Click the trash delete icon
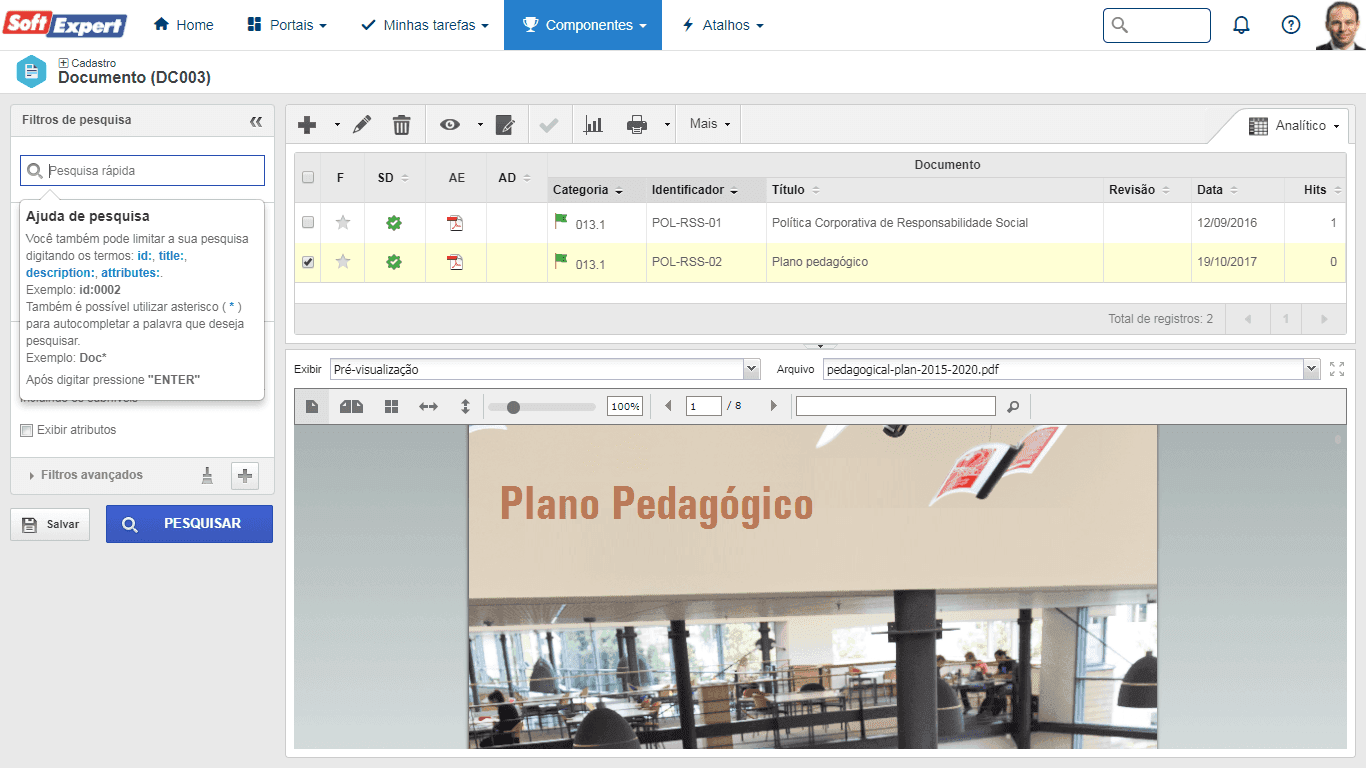This screenshot has width=1366, height=768. tap(401, 125)
